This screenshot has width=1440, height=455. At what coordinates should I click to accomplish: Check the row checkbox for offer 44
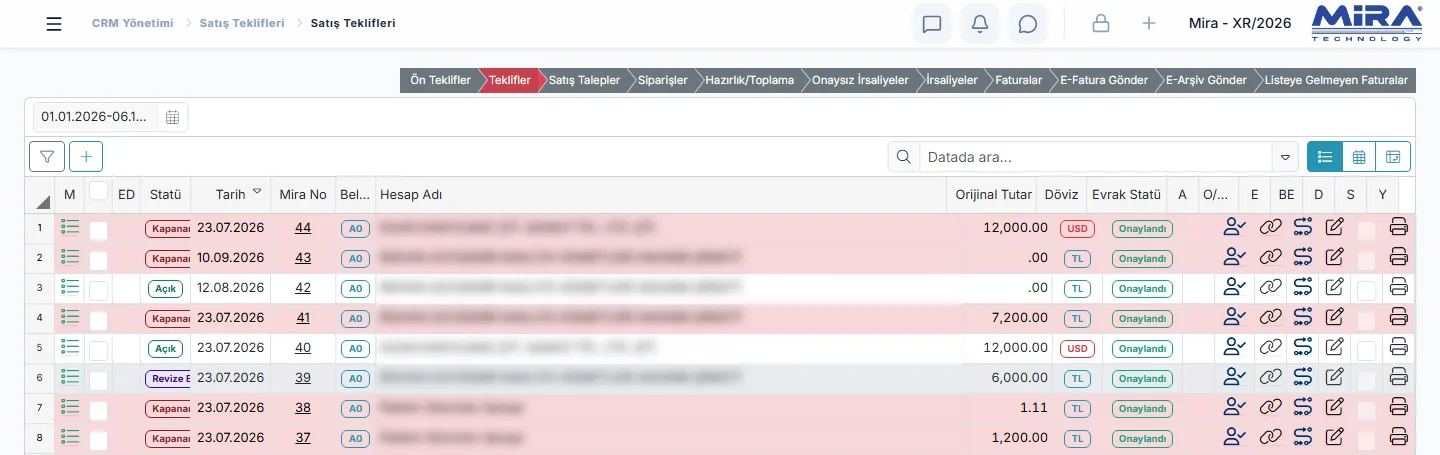tap(98, 231)
